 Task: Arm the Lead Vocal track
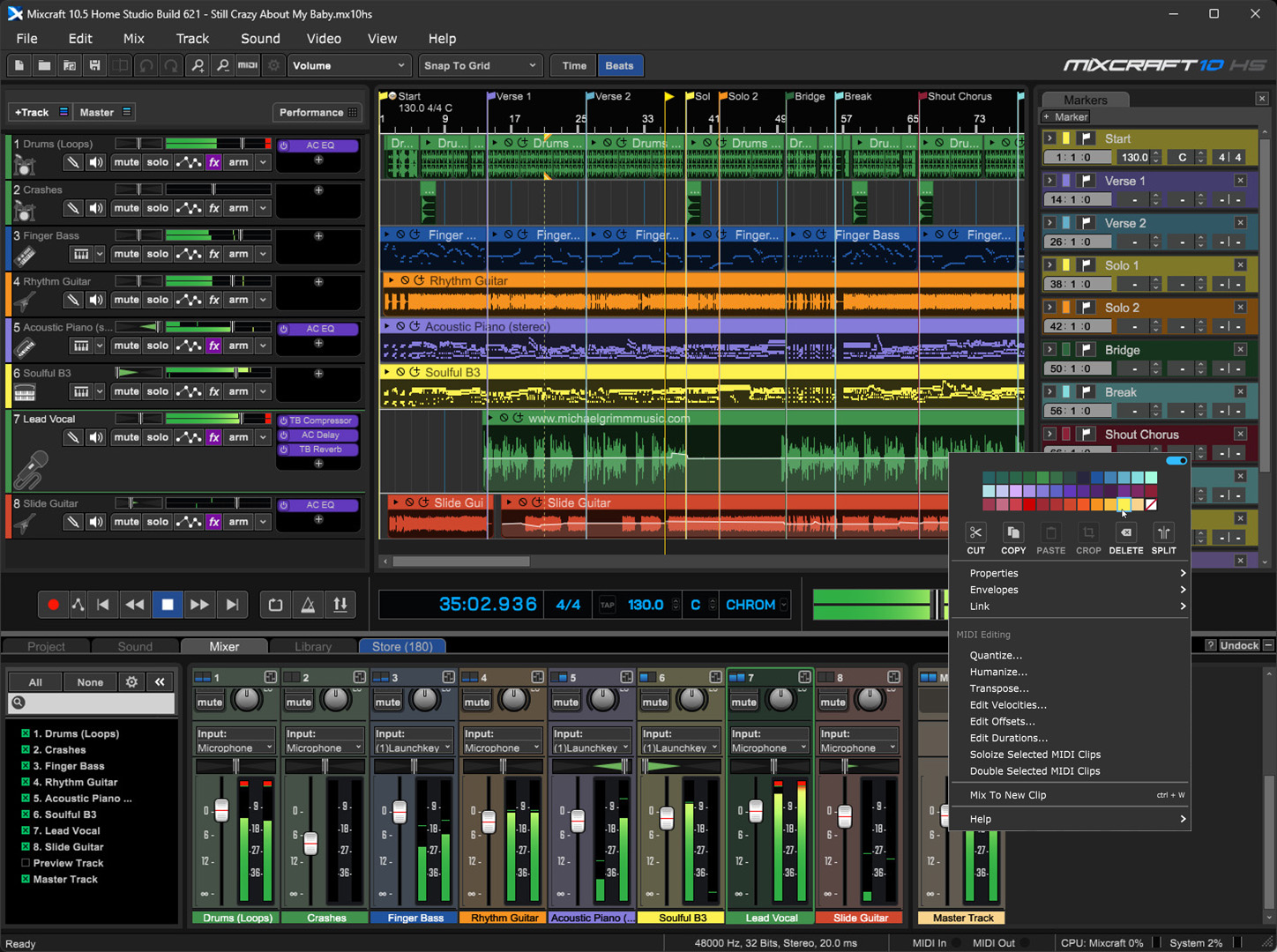tap(238, 437)
